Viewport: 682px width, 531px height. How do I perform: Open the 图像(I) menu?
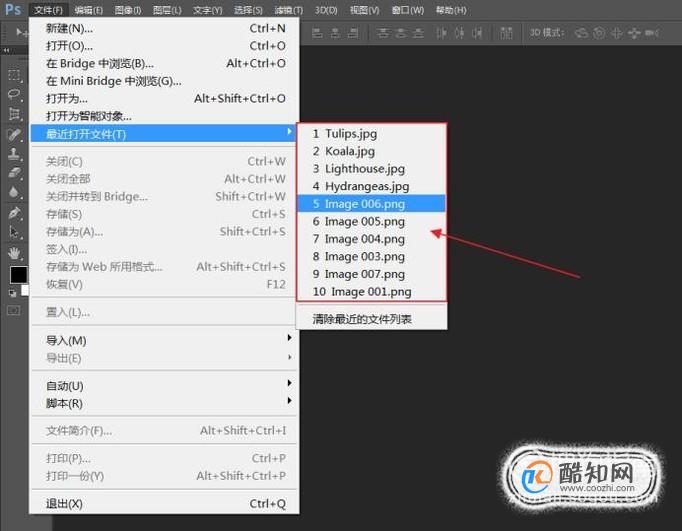tap(128, 10)
